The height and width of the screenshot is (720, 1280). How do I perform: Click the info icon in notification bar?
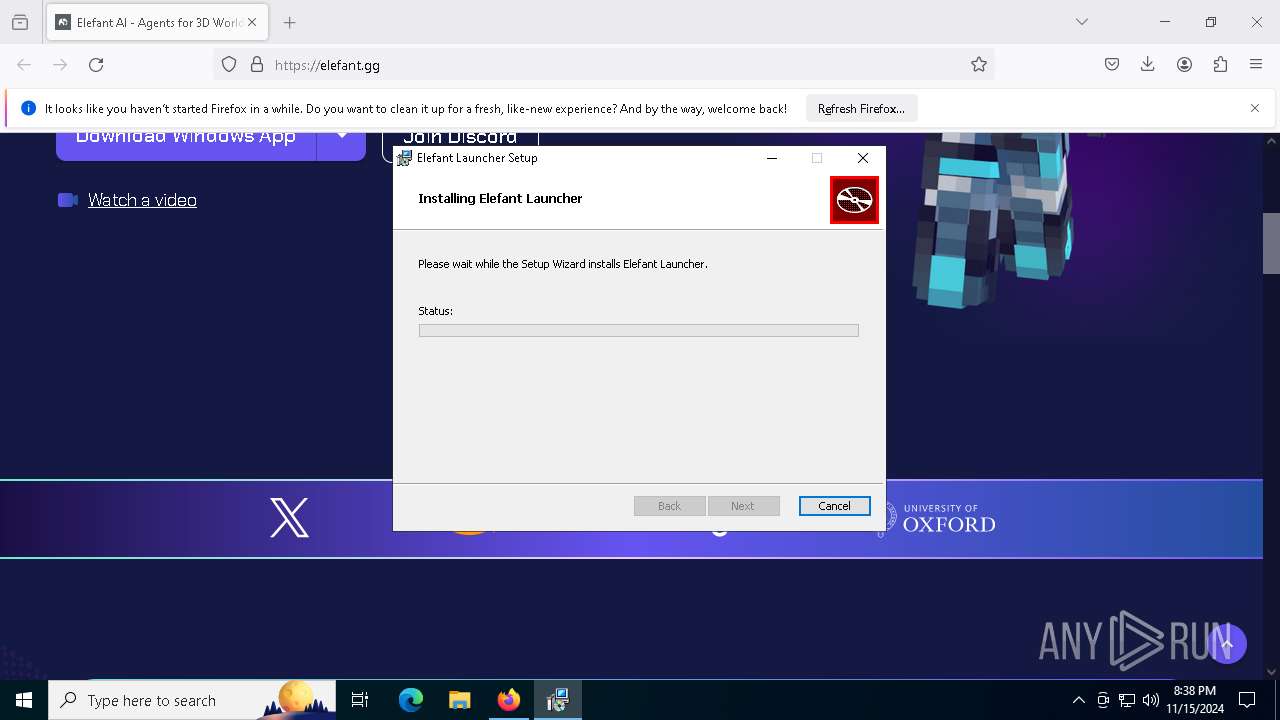[28, 108]
